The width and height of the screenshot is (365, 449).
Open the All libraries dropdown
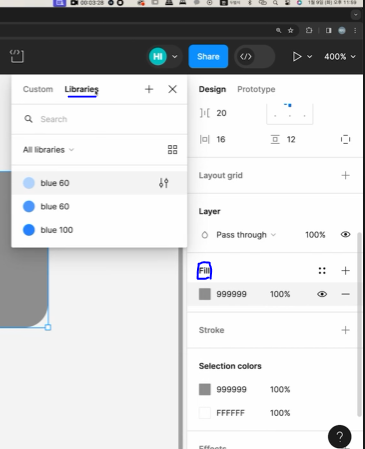click(x=48, y=150)
